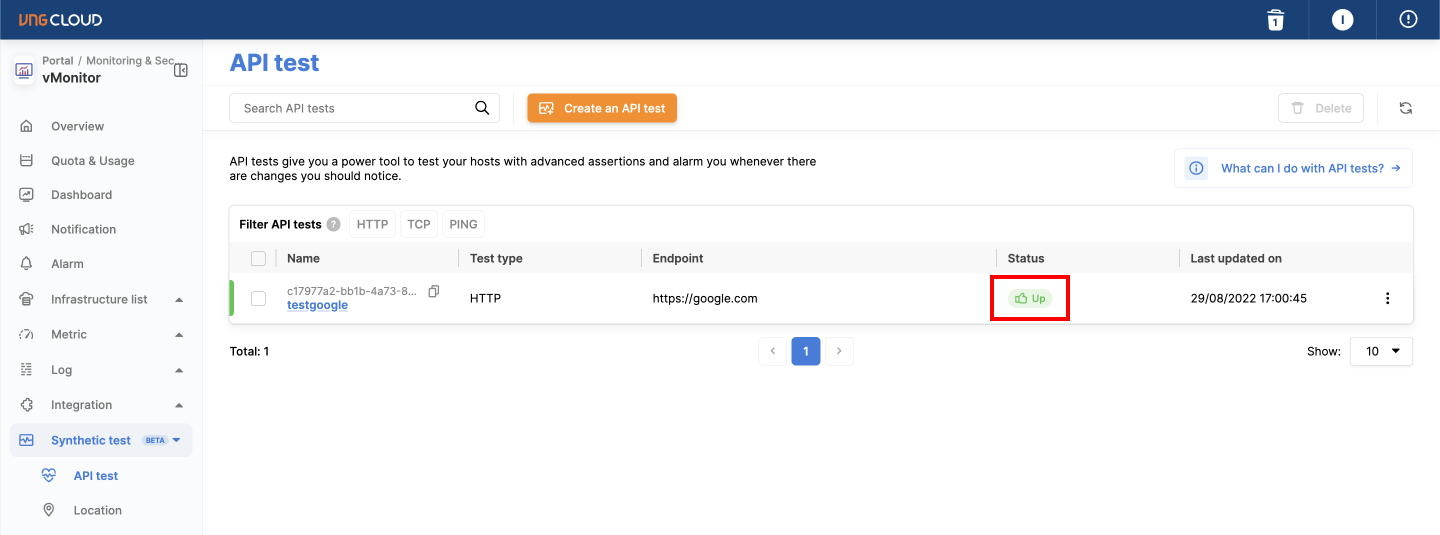This screenshot has width=1440, height=535.
Task: Open the alert icon in top-right corner
Action: pyautogui.click(x=1408, y=20)
